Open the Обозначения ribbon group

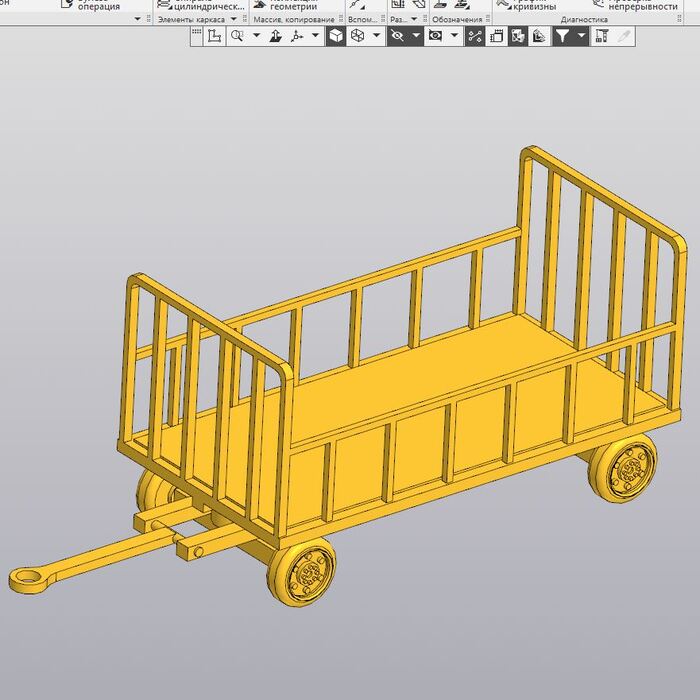point(457,19)
